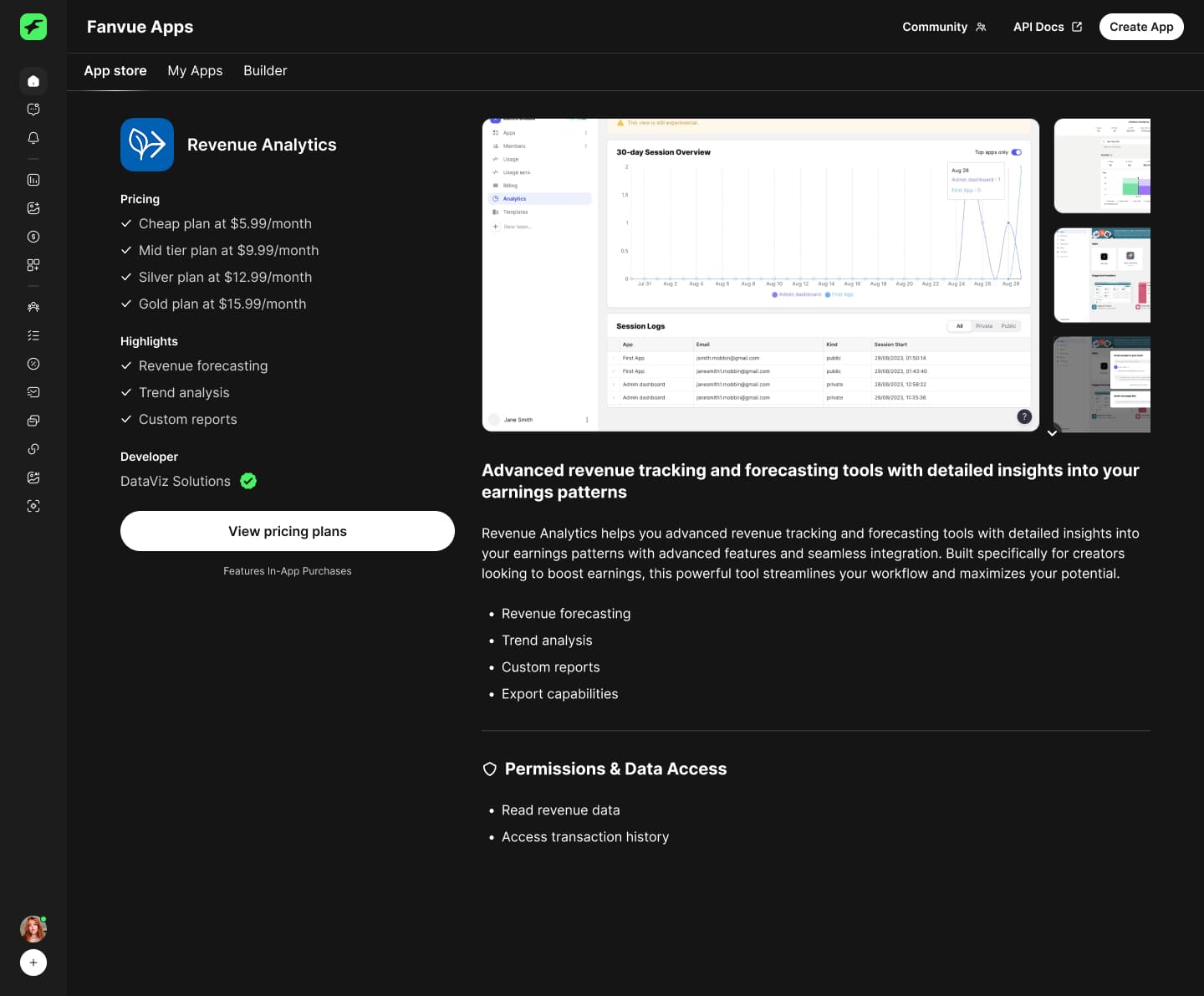Open the second screenshot thumbnail
The image size is (1204, 996).
click(1102, 275)
